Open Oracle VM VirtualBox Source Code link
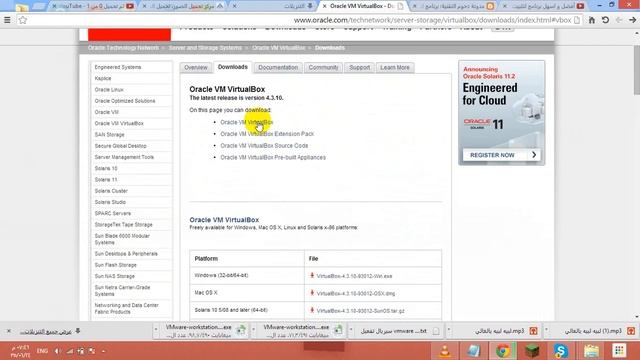This screenshot has height=360, width=640. pos(264,146)
